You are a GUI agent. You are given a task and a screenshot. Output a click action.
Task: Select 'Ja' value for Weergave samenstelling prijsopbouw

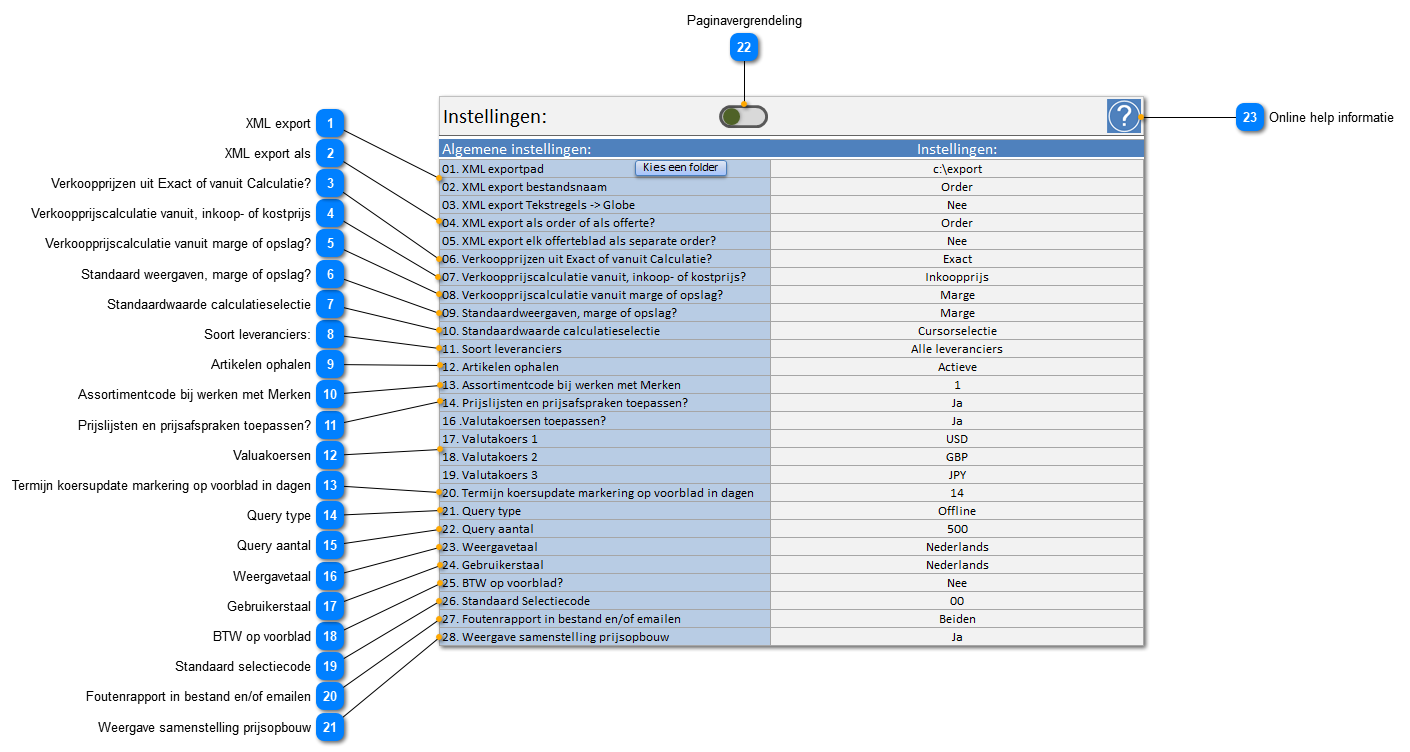(x=957, y=637)
